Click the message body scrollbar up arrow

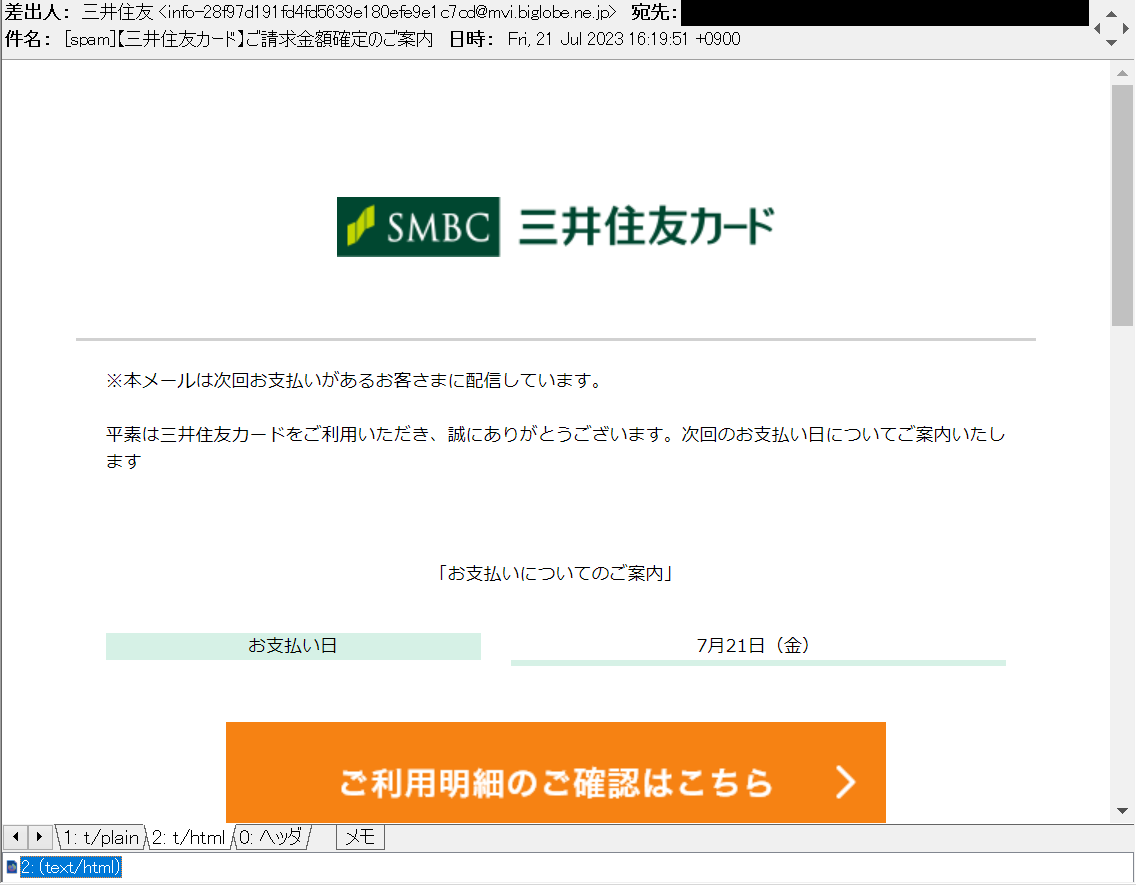point(1122,73)
